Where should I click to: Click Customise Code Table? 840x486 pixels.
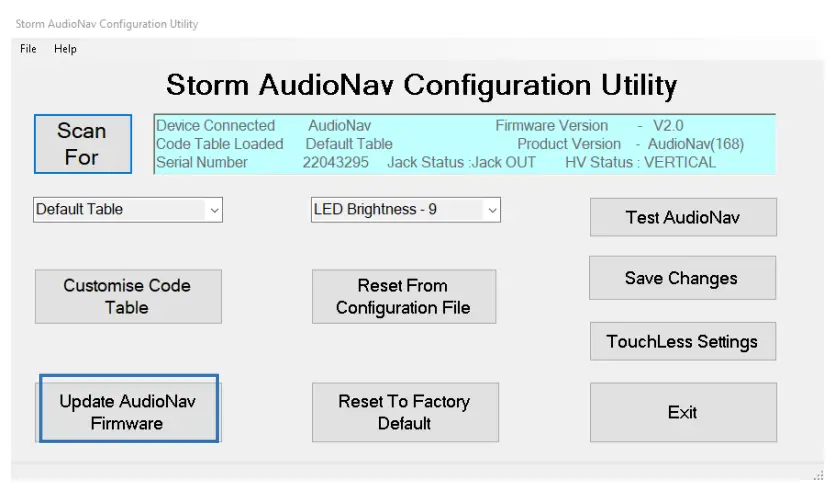(128, 296)
